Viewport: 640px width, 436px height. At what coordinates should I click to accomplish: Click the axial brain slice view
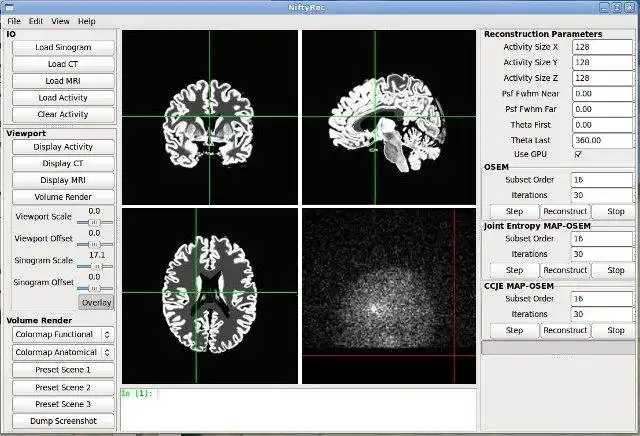[x=210, y=296]
